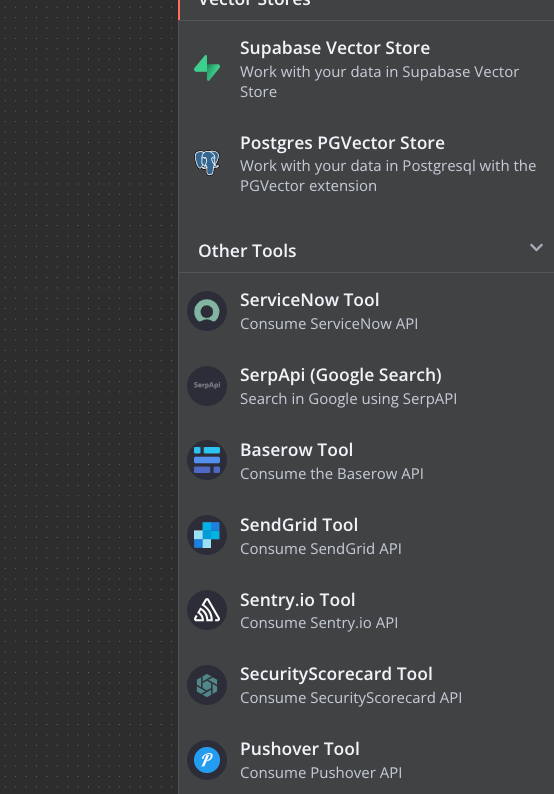Viewport: 554px width, 794px height.
Task: Click 'Consume Sentry.io API' description
Action: [x=319, y=623]
